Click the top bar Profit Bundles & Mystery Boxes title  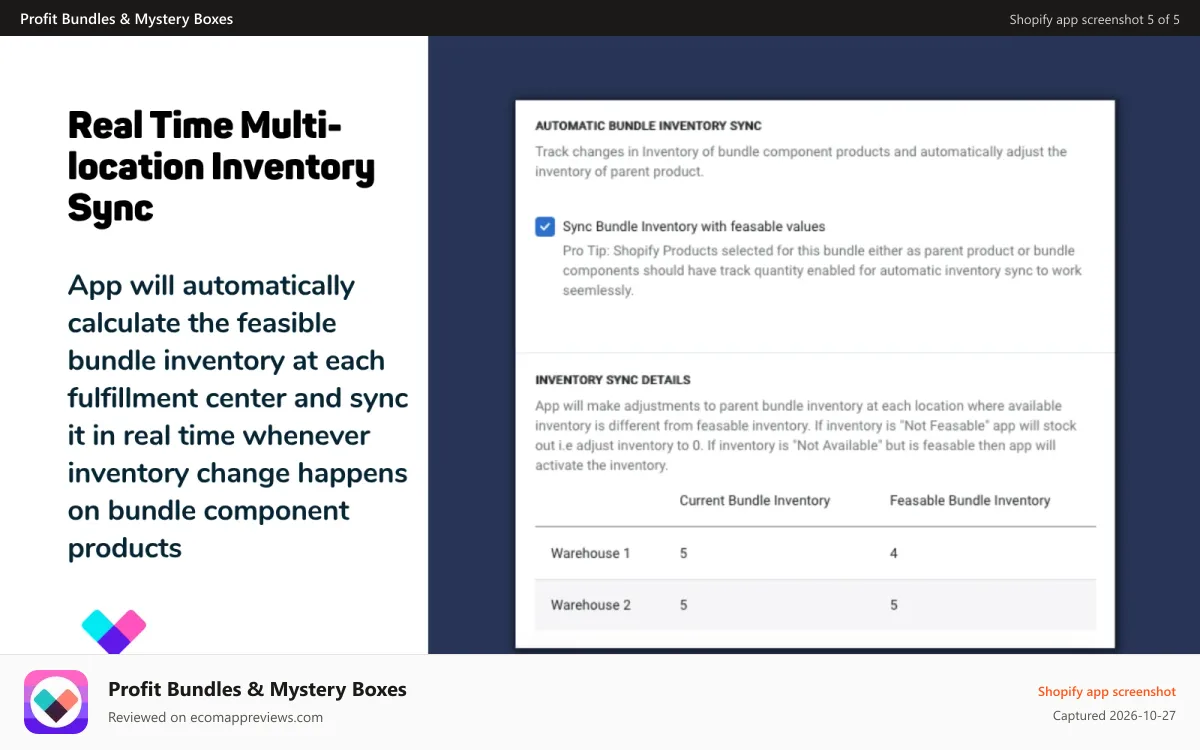click(x=127, y=18)
